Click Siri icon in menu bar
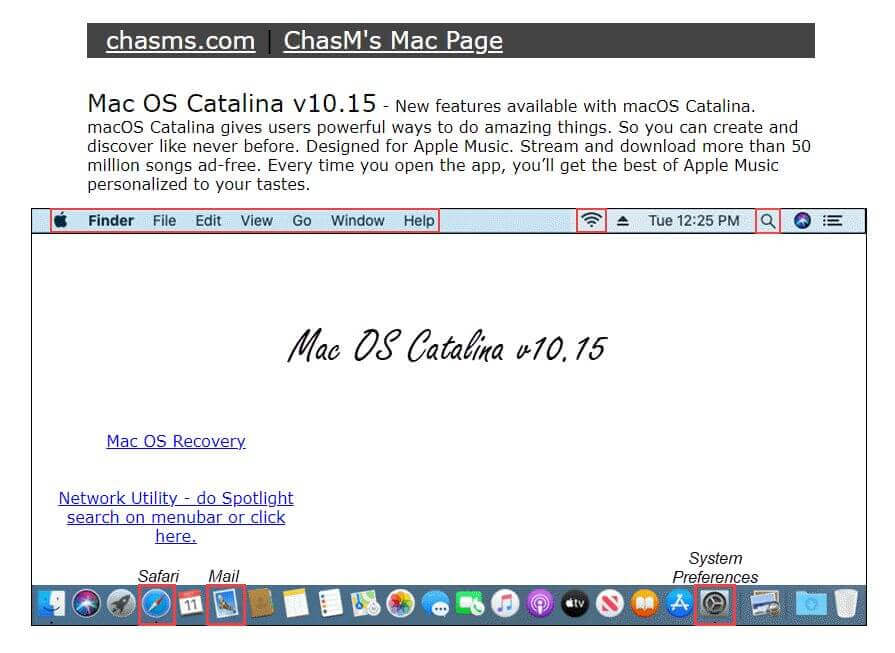This screenshot has width=895, height=653. 802,220
